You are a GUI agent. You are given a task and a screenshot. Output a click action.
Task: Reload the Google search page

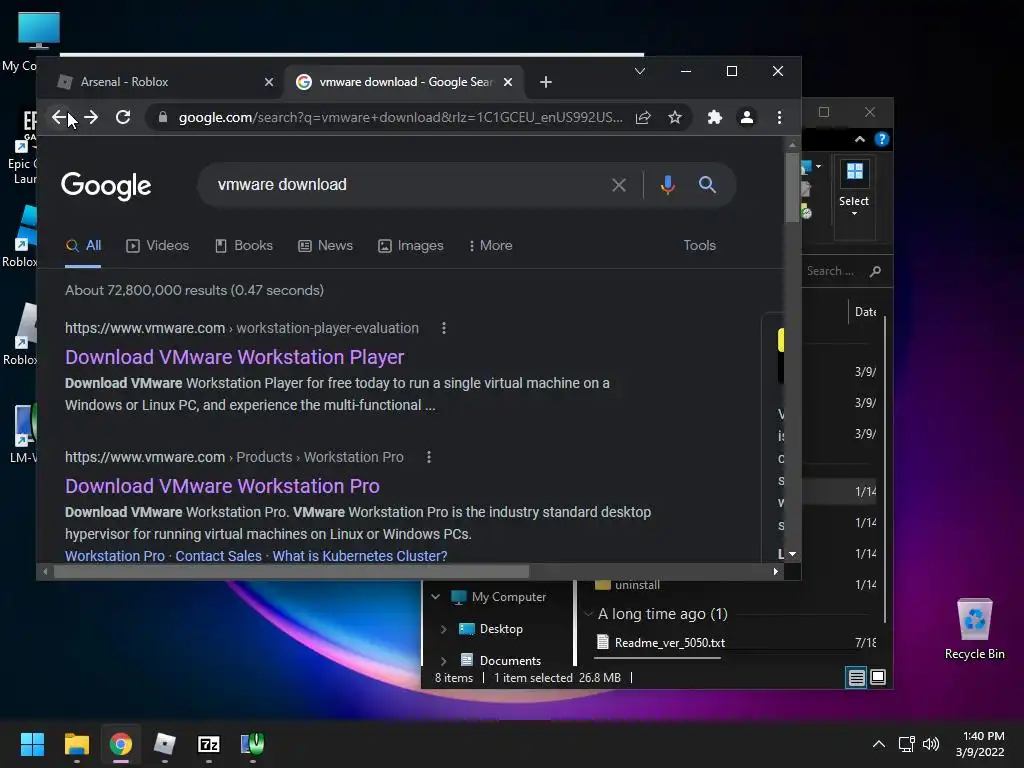(x=123, y=117)
